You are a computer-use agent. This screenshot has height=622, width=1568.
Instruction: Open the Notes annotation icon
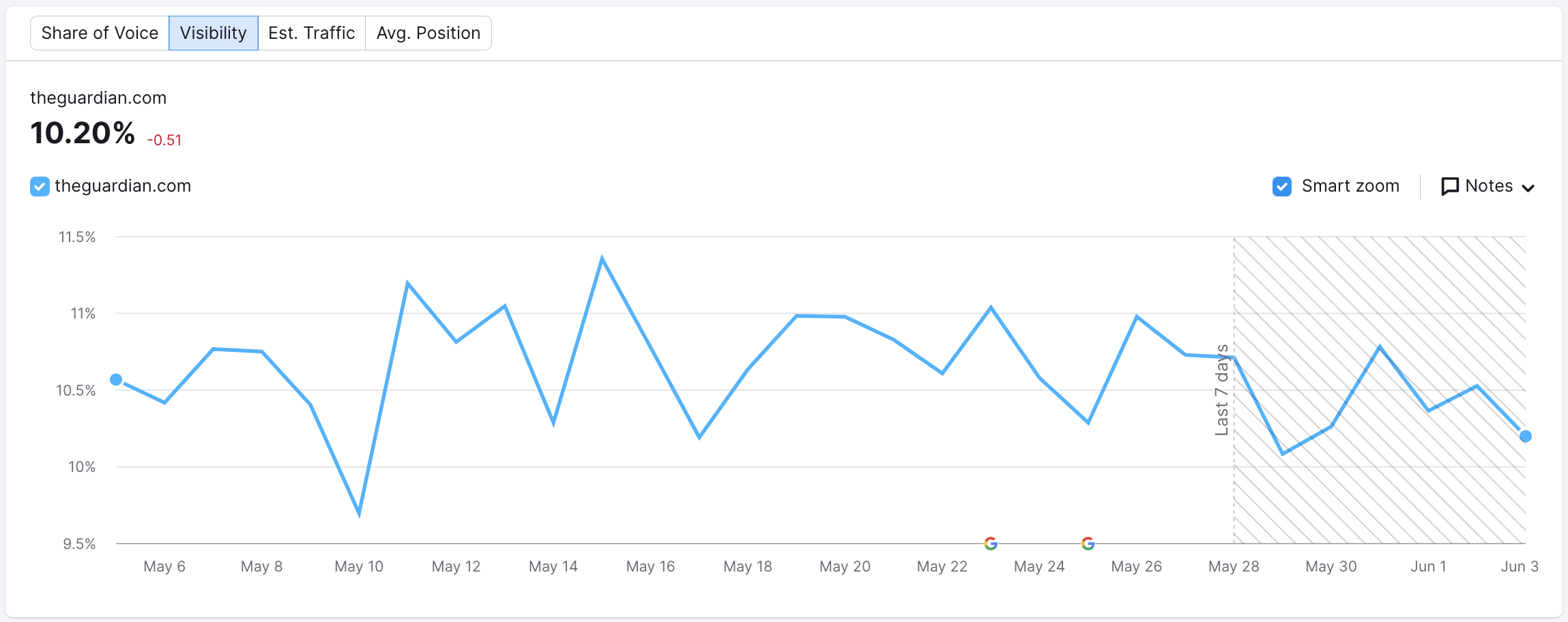pos(1450,186)
